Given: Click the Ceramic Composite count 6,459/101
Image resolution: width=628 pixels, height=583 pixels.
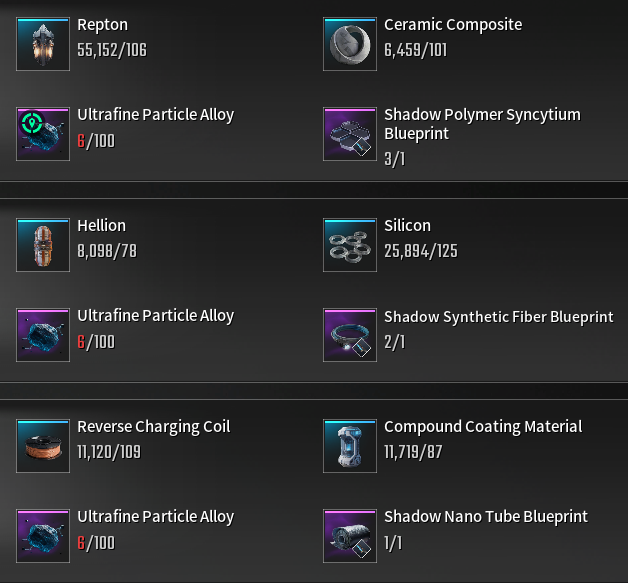Looking at the screenshot, I should tap(416, 50).
